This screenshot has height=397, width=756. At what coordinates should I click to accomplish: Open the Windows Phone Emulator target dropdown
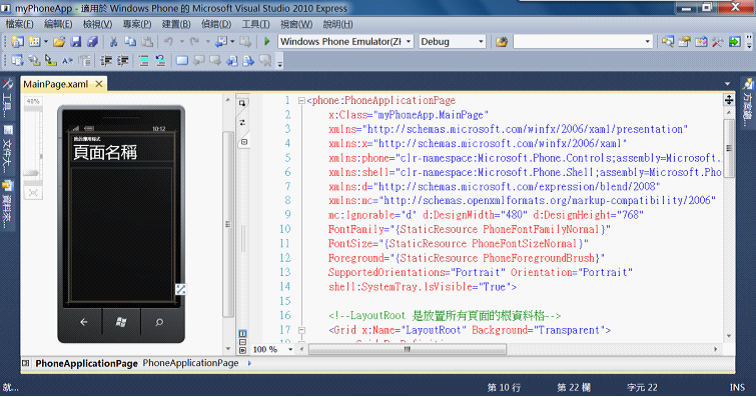tap(408, 42)
